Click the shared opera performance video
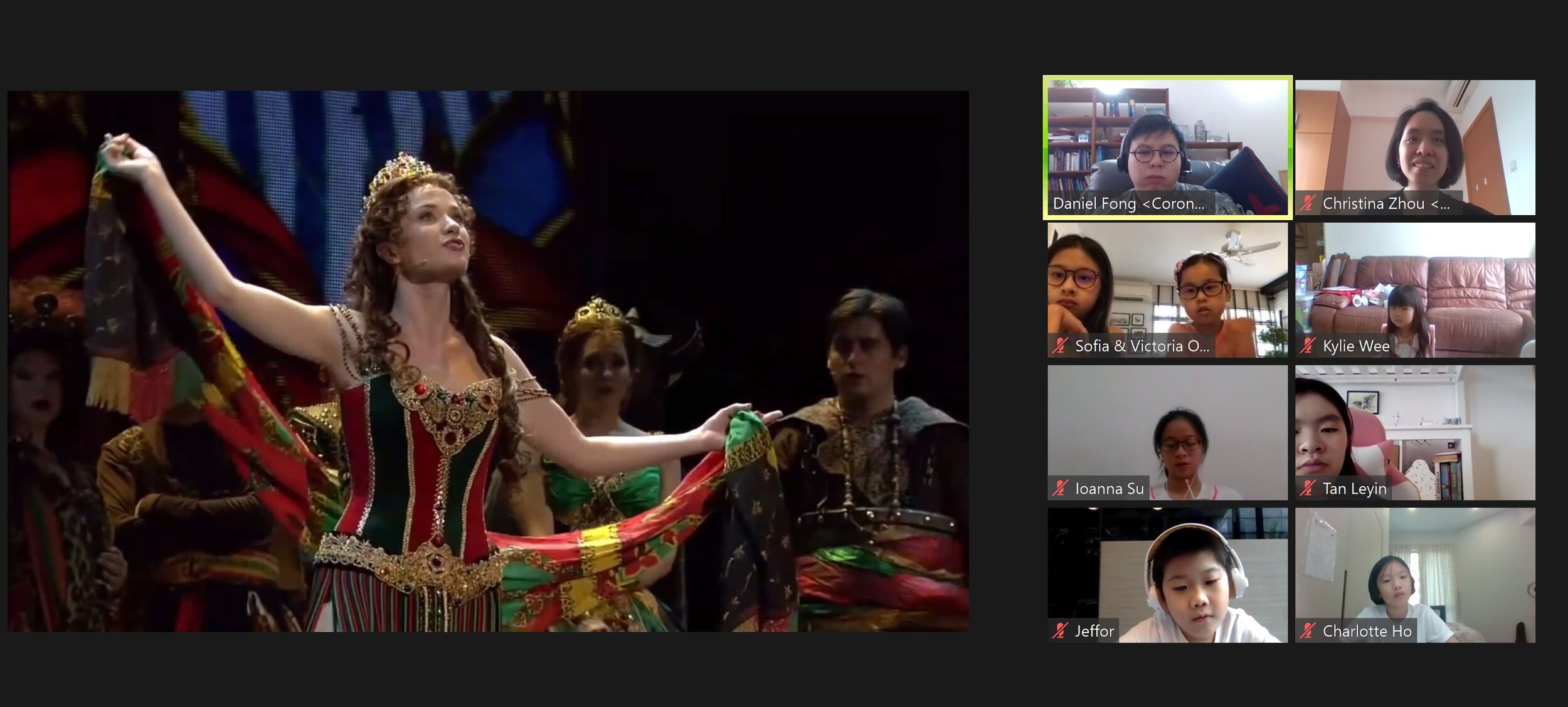 pyautogui.click(x=488, y=361)
